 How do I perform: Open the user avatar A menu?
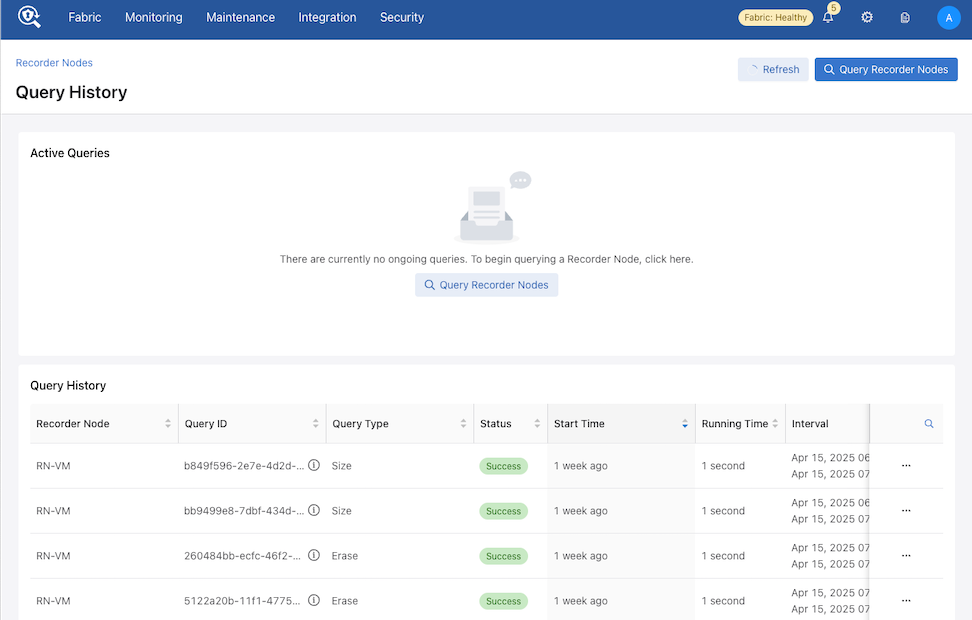tap(948, 17)
